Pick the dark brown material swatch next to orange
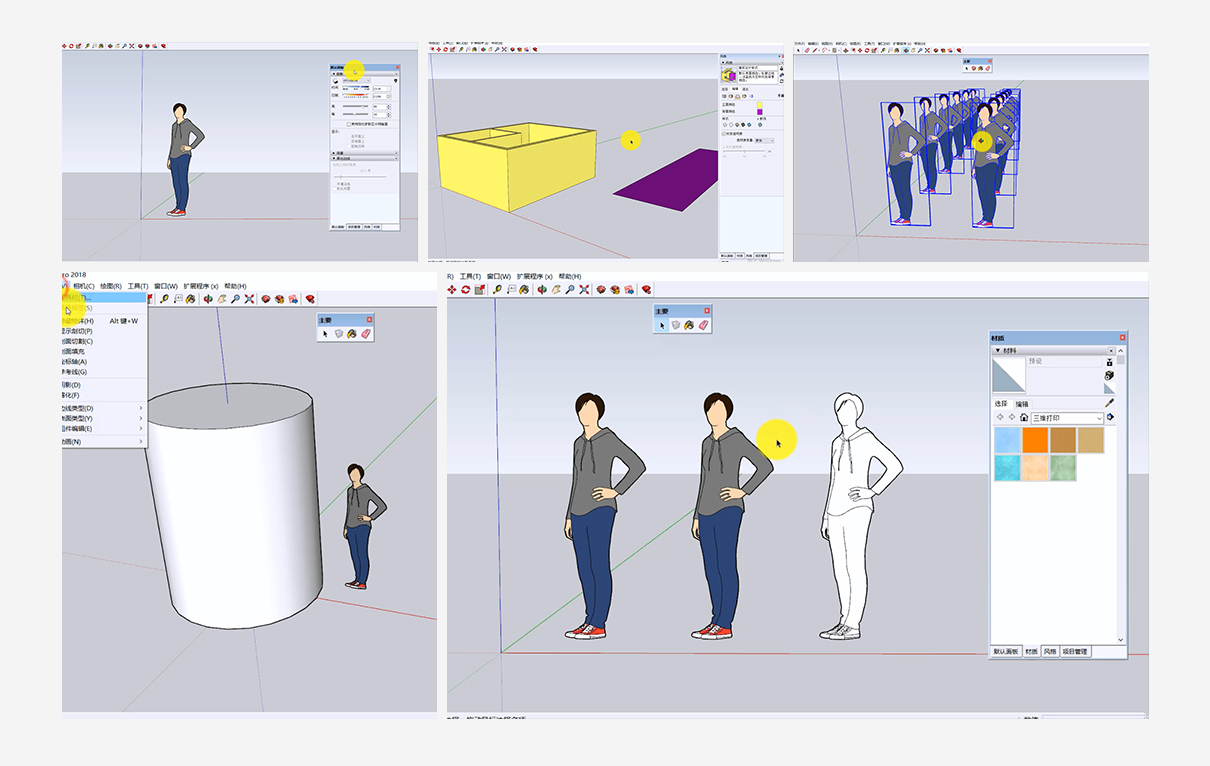 (1062, 440)
